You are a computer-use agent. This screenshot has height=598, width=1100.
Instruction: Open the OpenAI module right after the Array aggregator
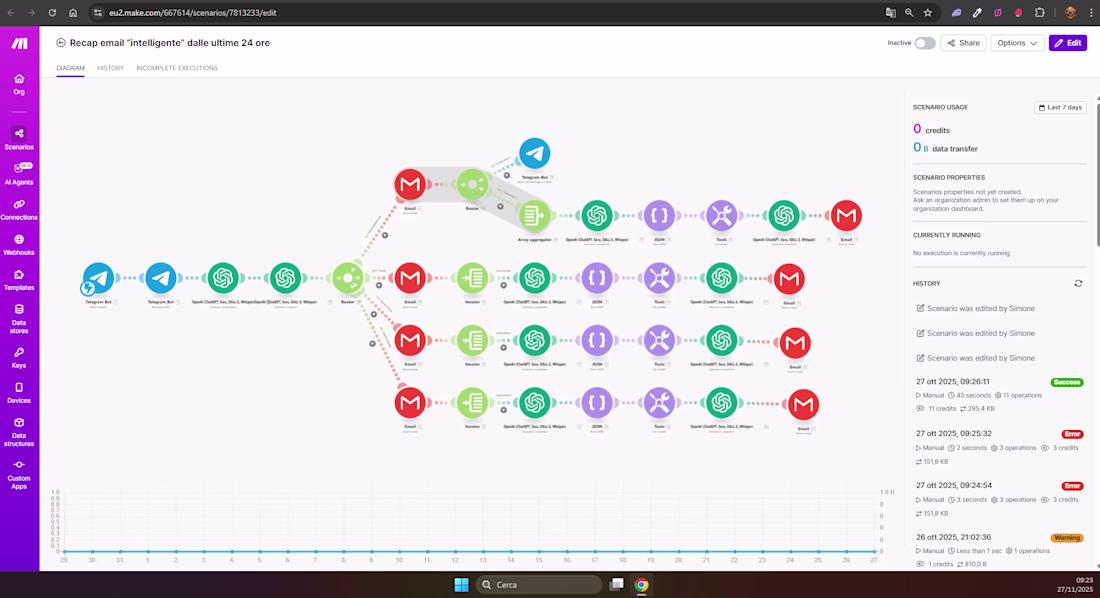(597, 215)
